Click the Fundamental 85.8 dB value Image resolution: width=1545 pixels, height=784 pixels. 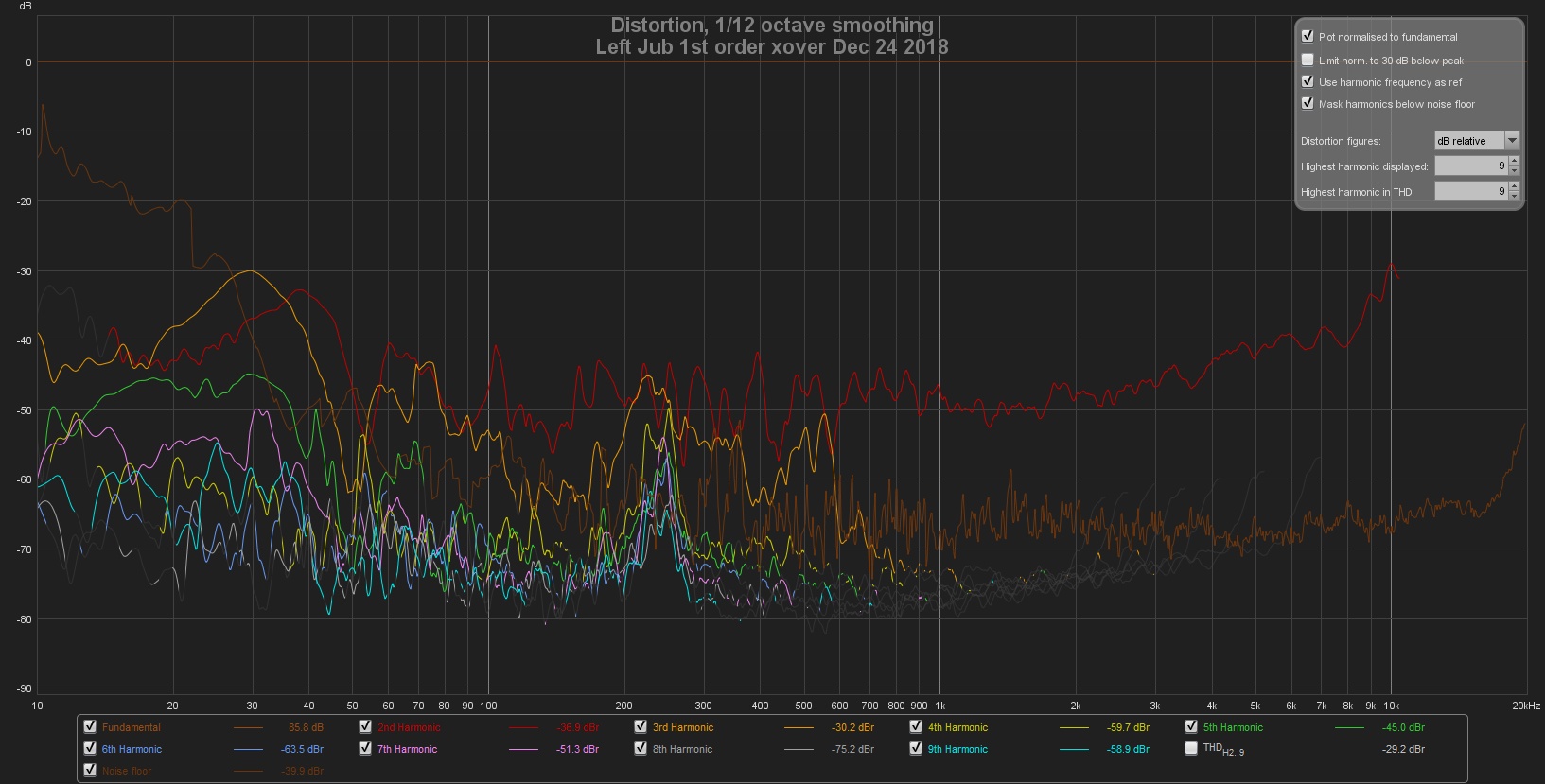coord(306,728)
